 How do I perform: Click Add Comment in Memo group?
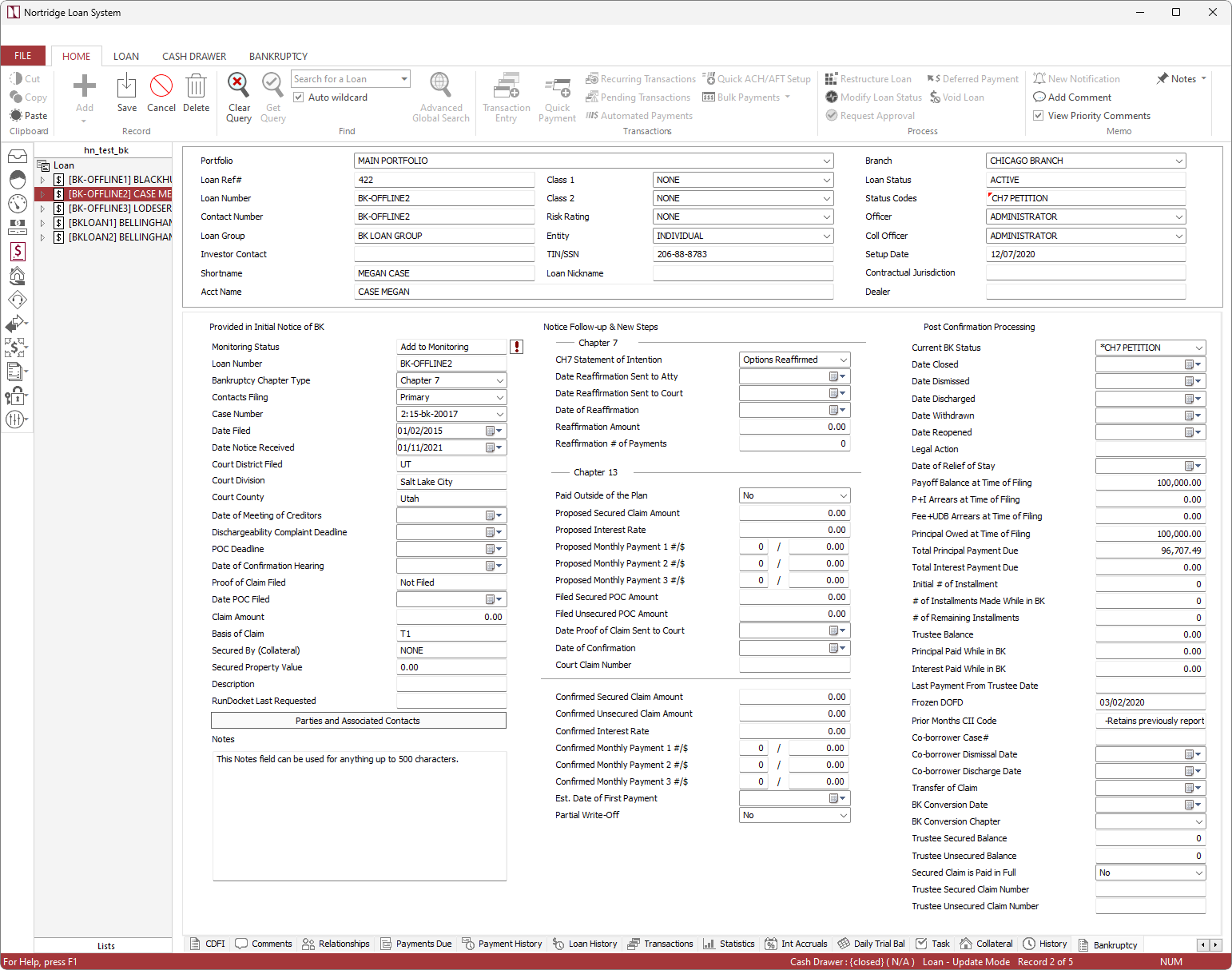tap(1072, 97)
